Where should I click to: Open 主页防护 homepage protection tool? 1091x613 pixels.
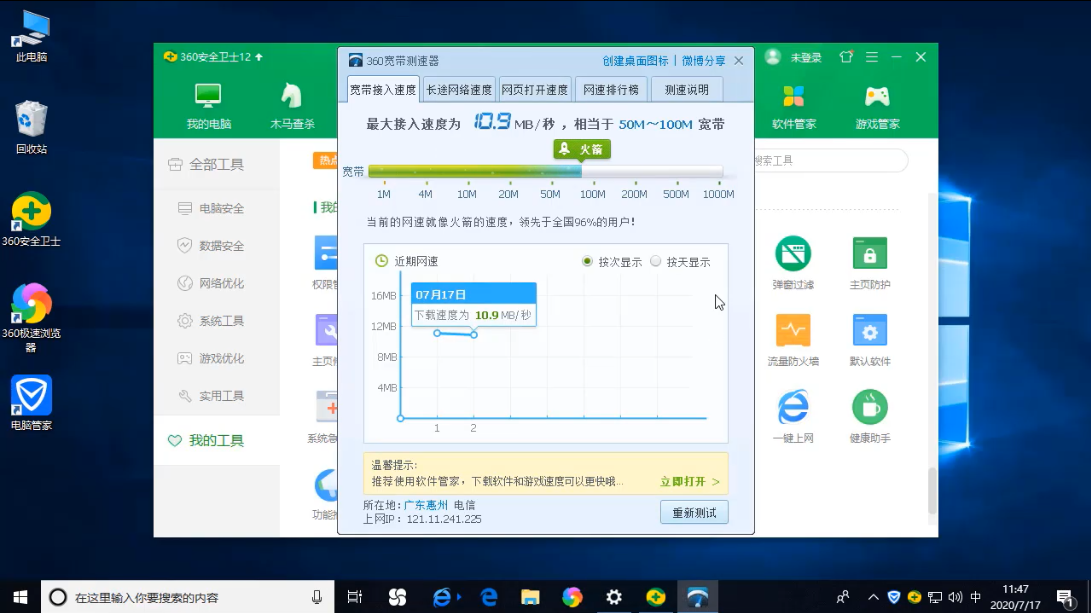[869, 254]
